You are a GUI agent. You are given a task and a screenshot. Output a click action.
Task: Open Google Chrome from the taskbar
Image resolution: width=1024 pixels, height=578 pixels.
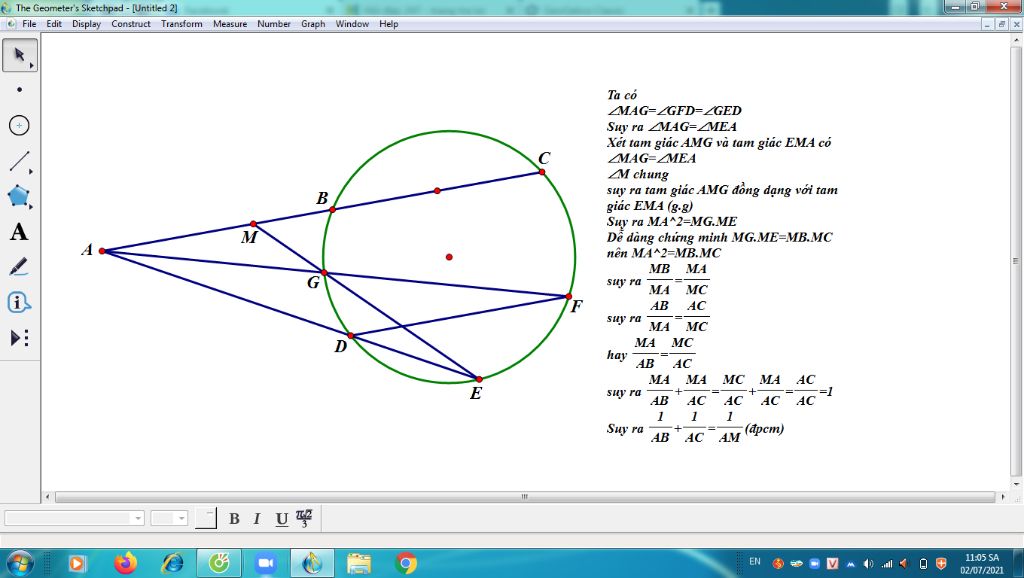click(x=406, y=563)
